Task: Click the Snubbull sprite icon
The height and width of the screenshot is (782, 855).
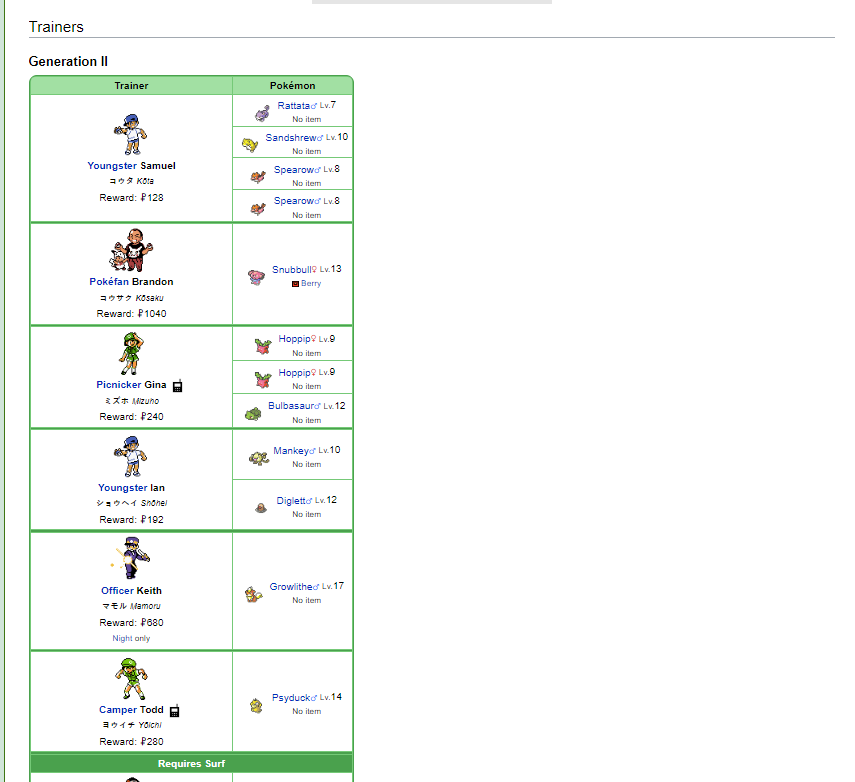Action: coord(256,277)
